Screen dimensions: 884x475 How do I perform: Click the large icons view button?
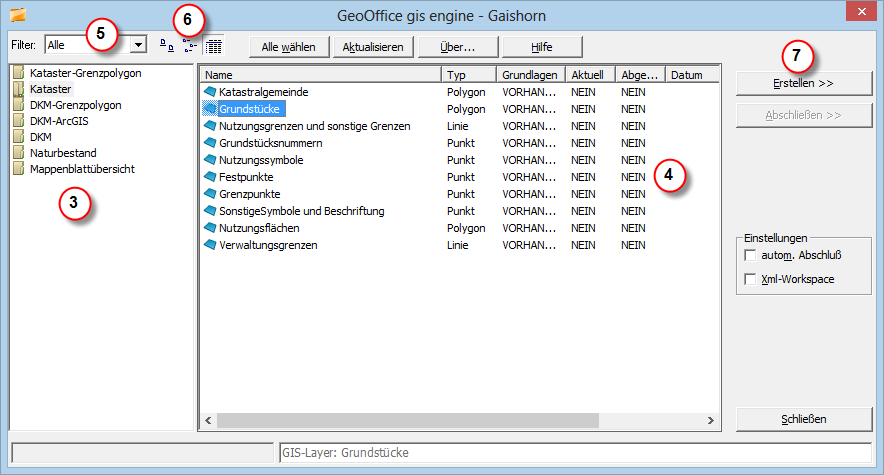coord(166,46)
